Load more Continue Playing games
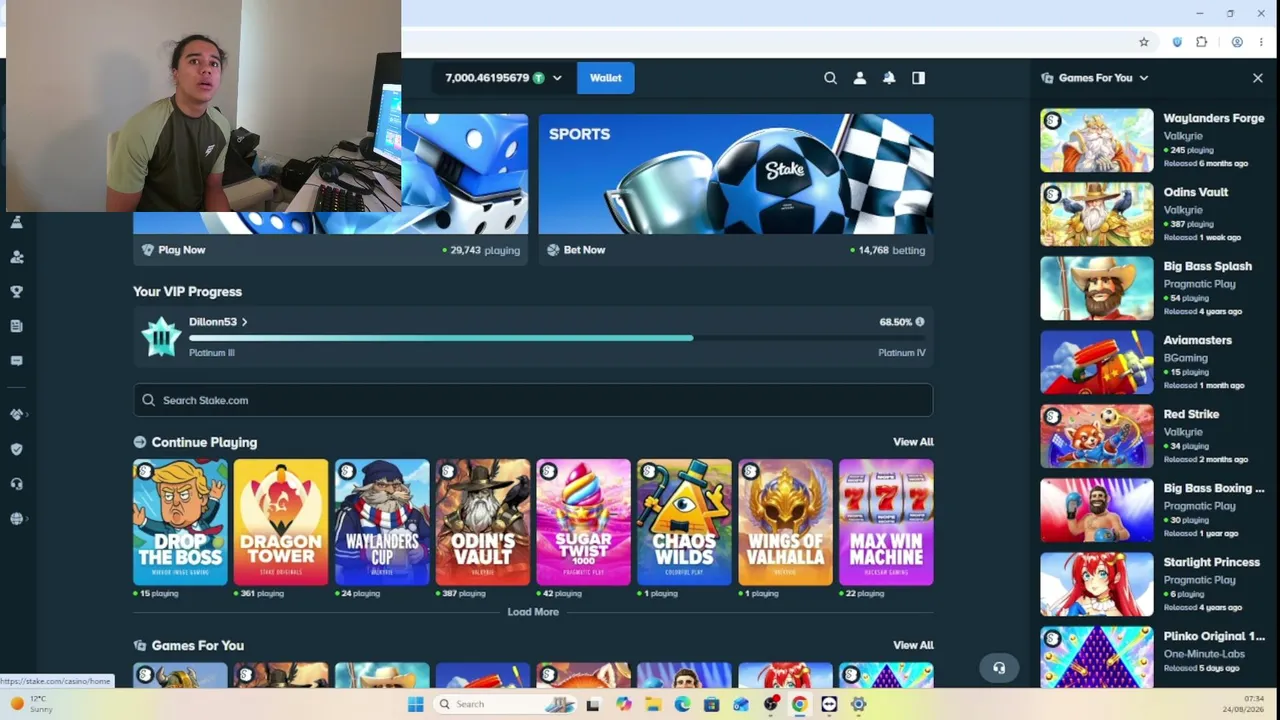This screenshot has height=720, width=1280. click(x=533, y=612)
